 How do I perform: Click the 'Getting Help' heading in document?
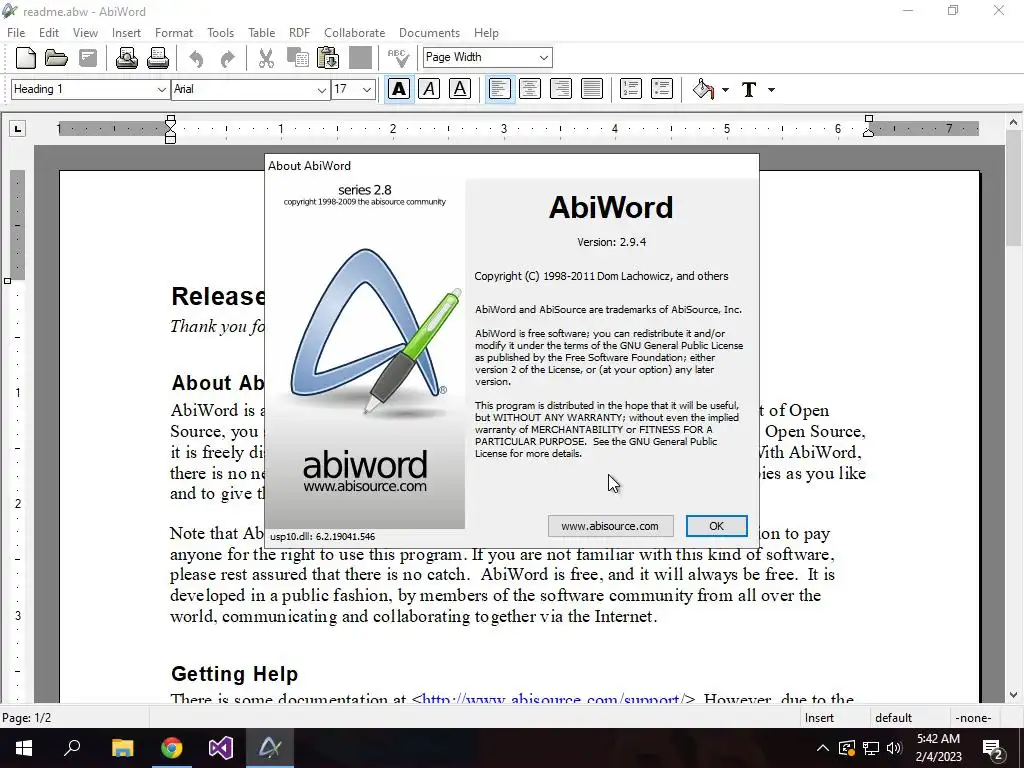click(234, 673)
